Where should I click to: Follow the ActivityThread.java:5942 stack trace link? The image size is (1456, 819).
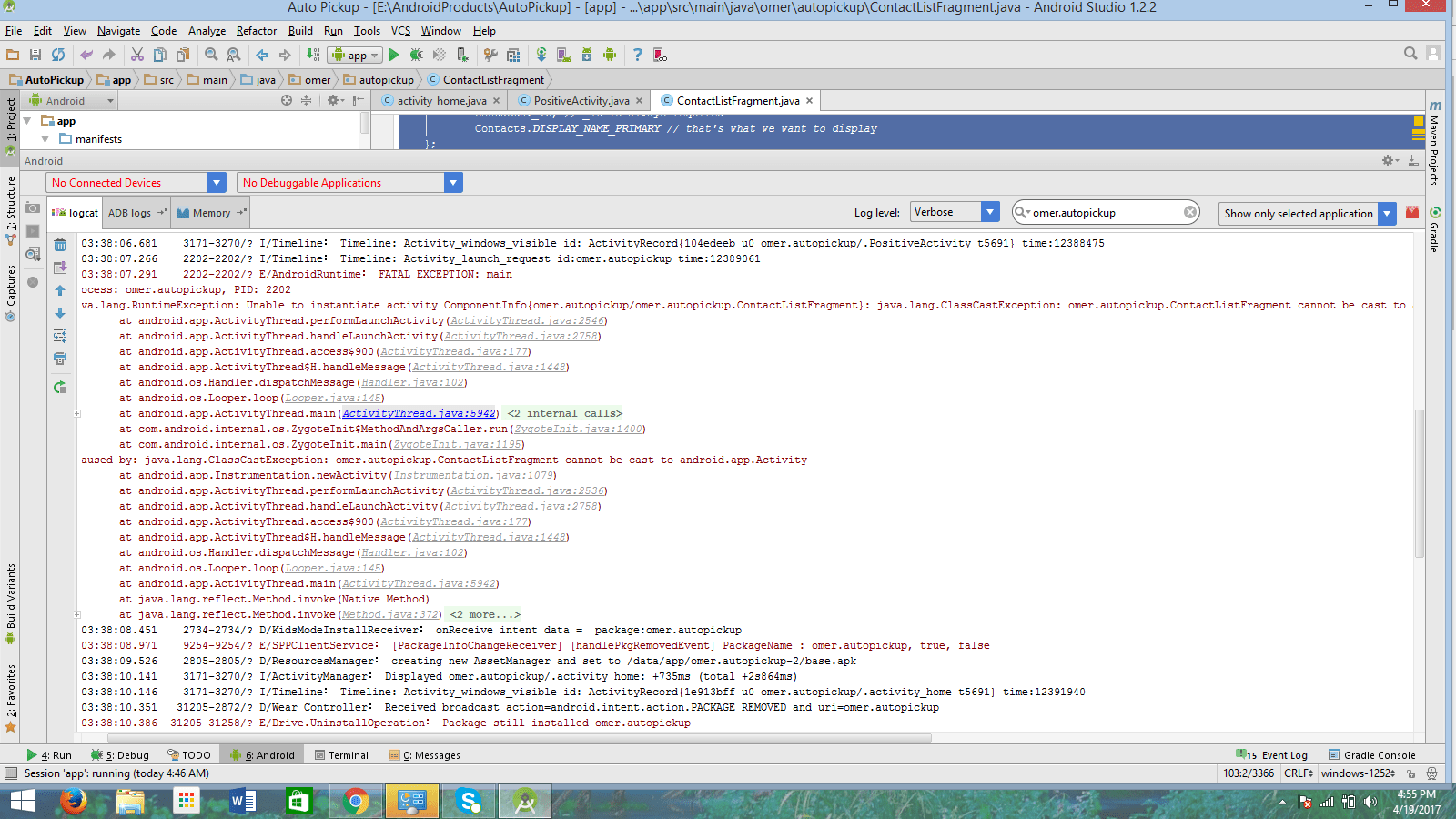click(x=418, y=413)
